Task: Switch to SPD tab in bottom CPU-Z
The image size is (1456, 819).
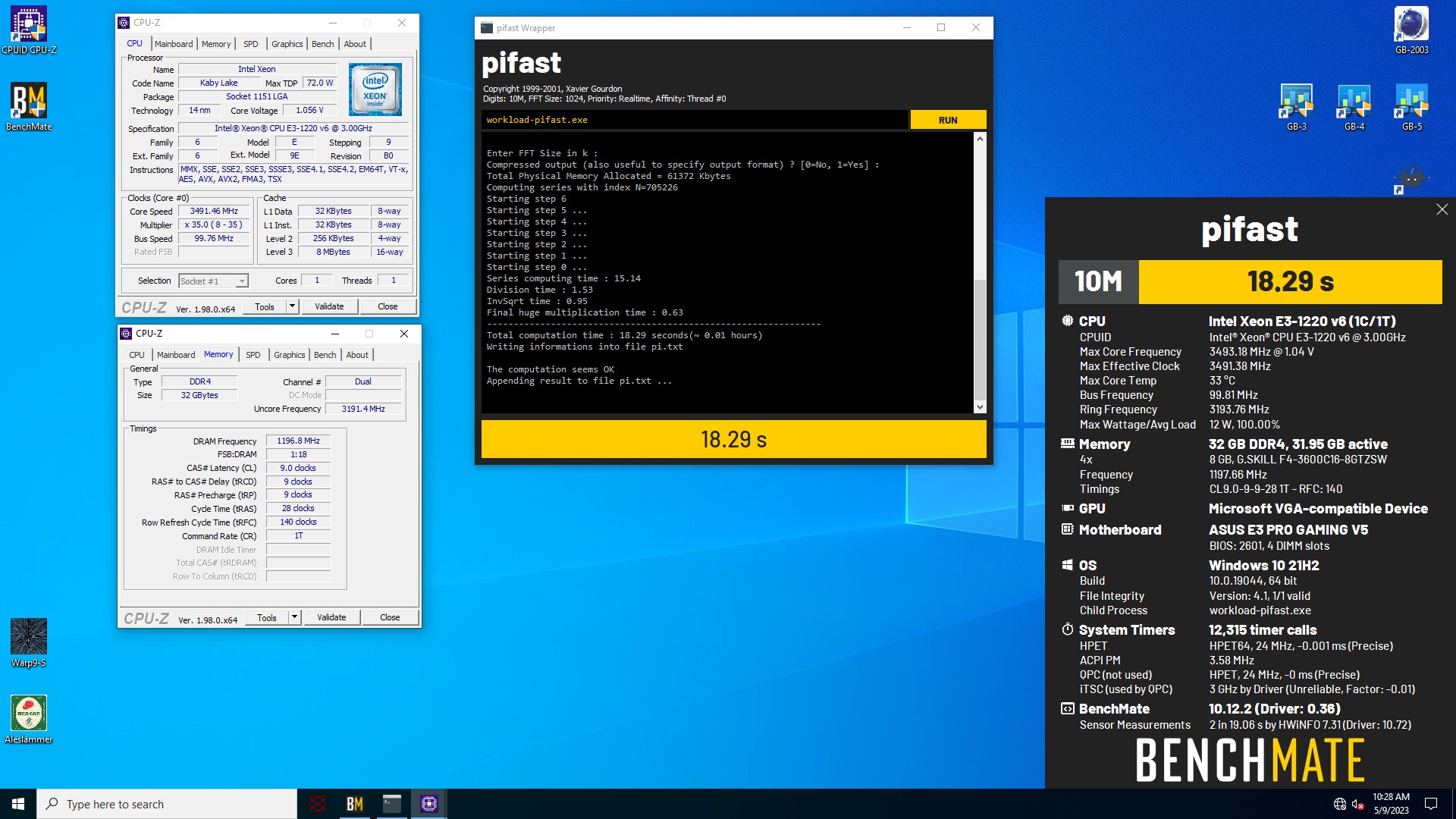Action: pos(253,355)
